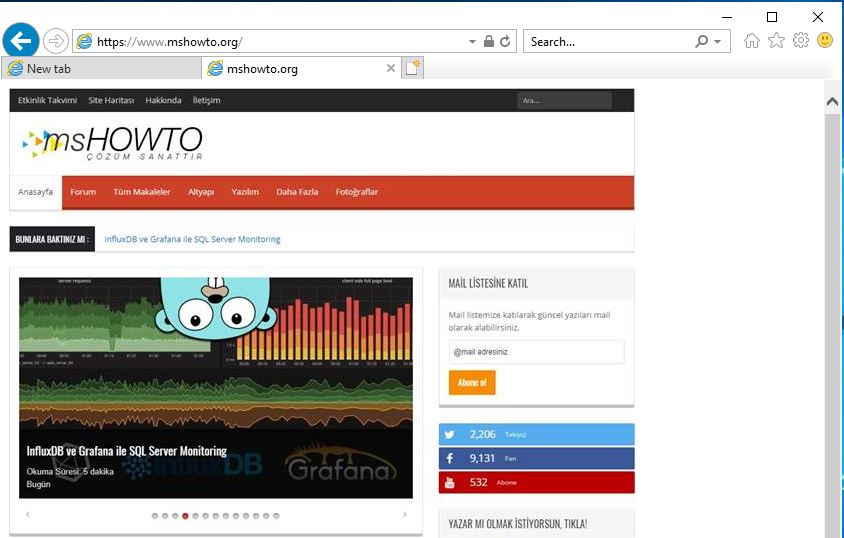Close the mshowto.org tab
Viewport: 844px width, 538px height.
click(391, 68)
